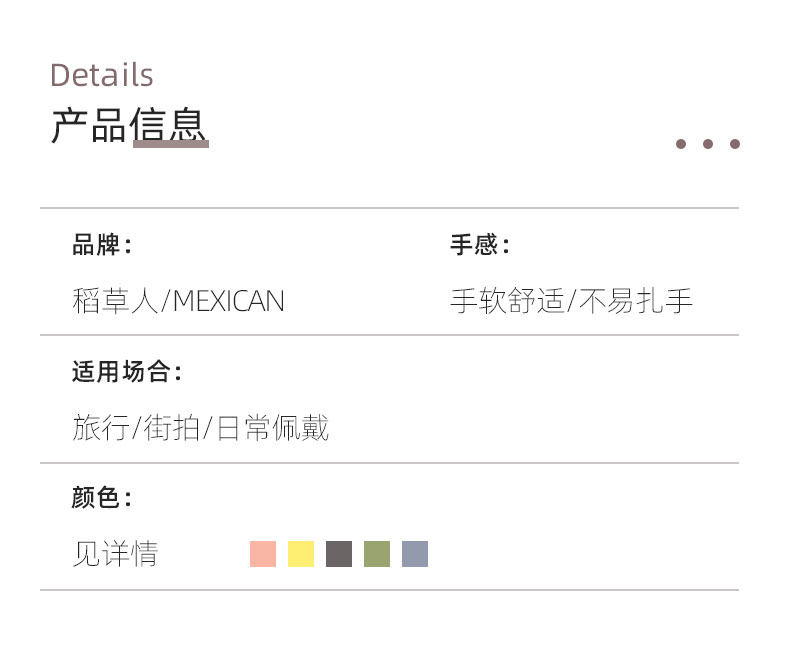Image resolution: width=790 pixels, height=664 pixels.
Task: Click the 产品信息 title
Action: (x=128, y=125)
